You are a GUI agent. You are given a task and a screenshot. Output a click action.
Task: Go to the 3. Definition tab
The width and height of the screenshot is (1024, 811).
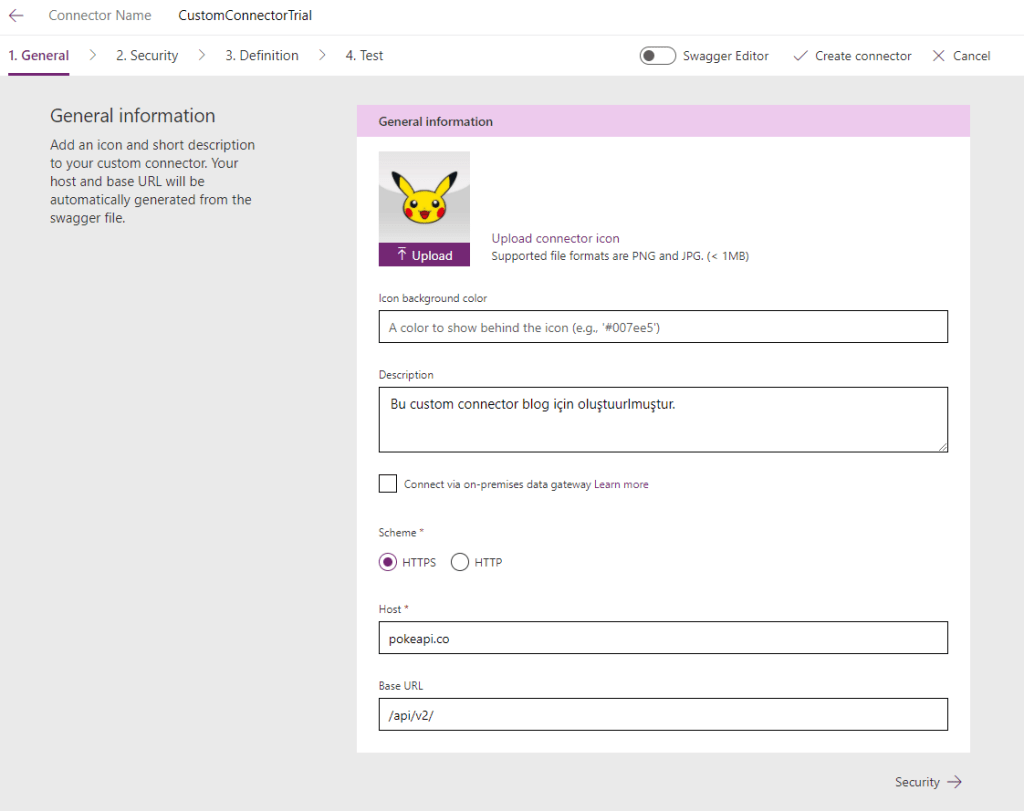pos(262,56)
